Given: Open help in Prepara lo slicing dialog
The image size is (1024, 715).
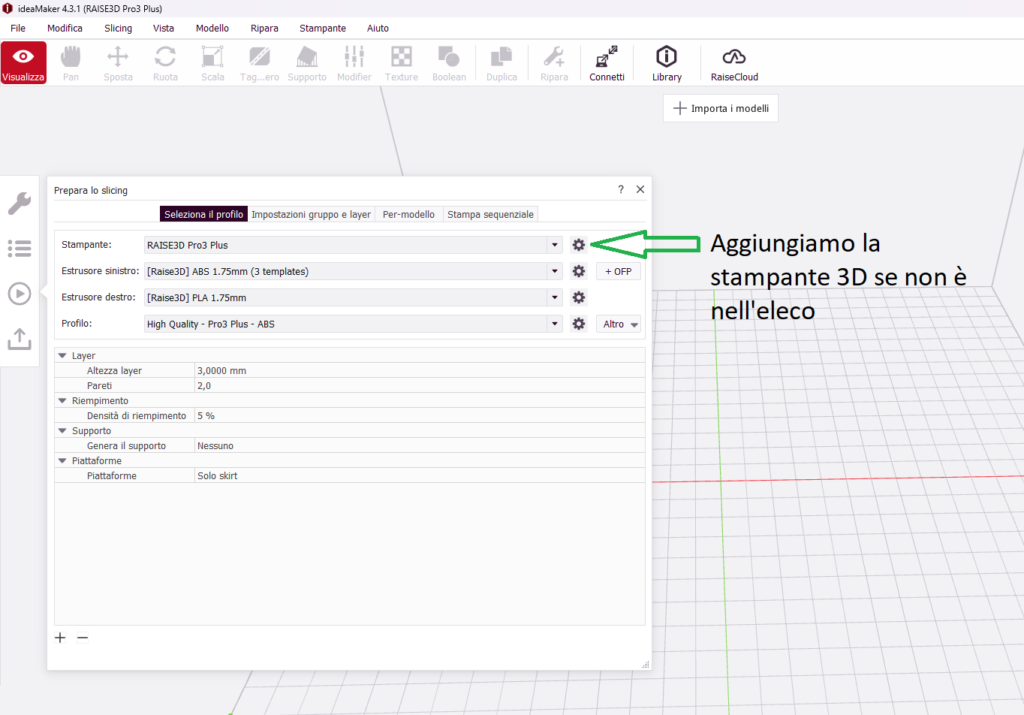Looking at the screenshot, I should coord(620,189).
